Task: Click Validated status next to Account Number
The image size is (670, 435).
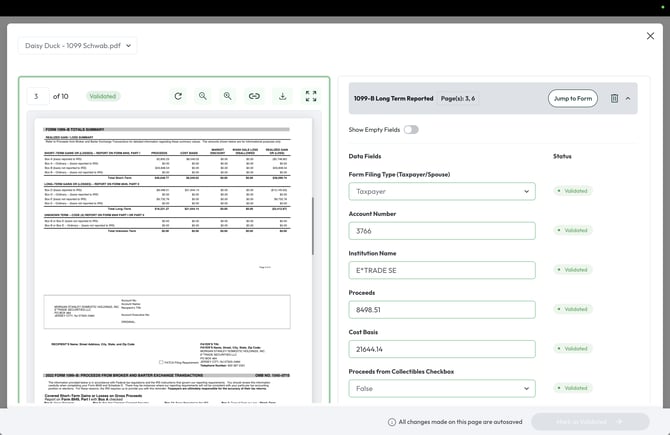Action: click(x=573, y=230)
